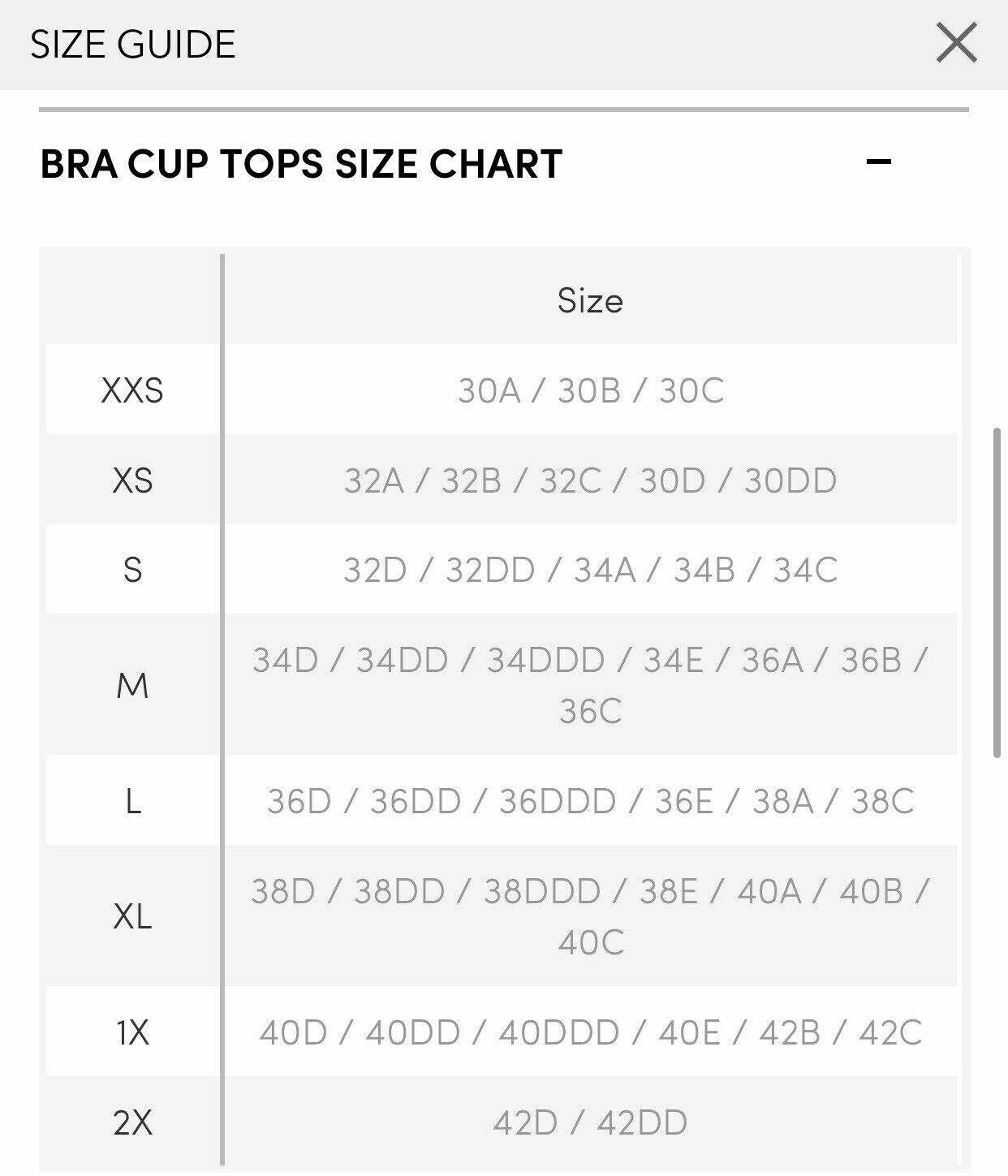Close the Size Guide panel
Viewport: 1008px width, 1176px height.
pos(956,43)
